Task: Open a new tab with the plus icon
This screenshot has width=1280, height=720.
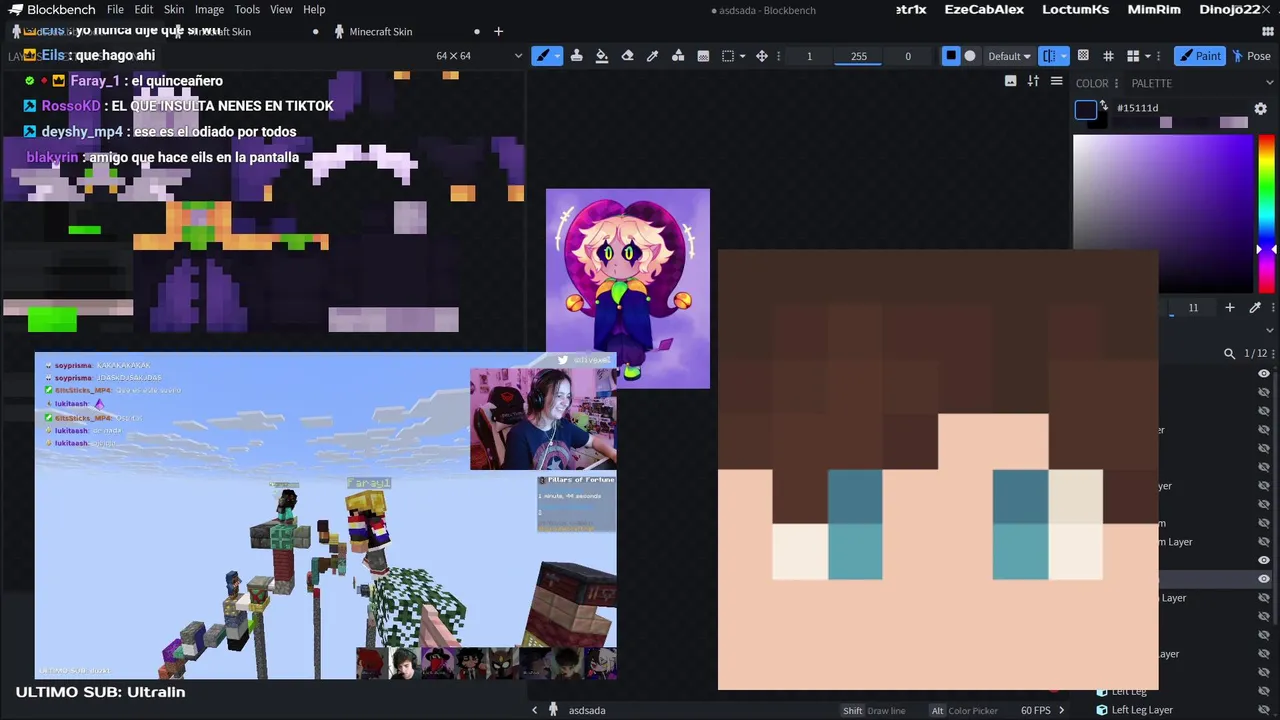Action: coord(498,31)
